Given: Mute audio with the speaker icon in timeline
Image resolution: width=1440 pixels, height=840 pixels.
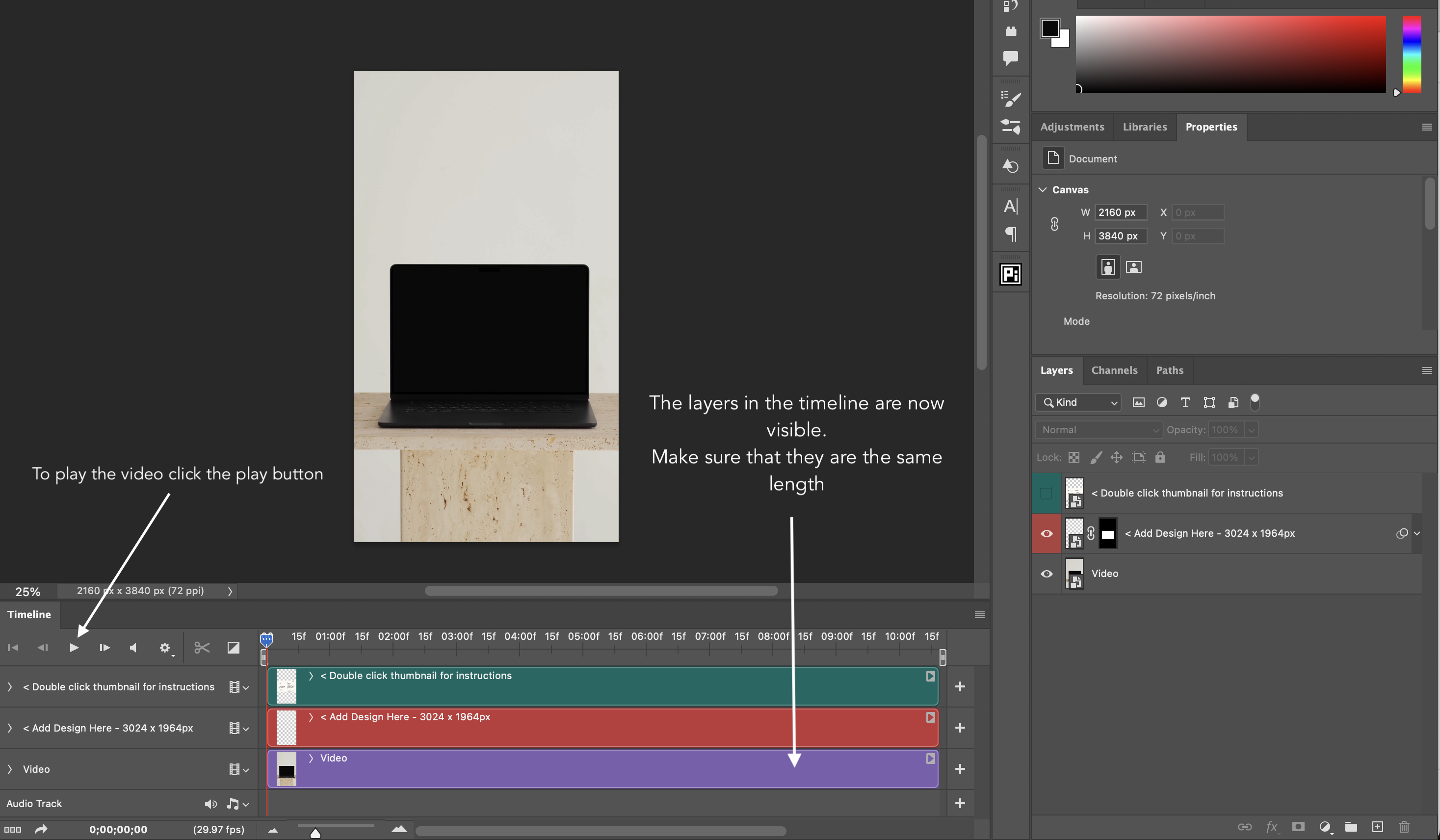Looking at the screenshot, I should point(211,803).
